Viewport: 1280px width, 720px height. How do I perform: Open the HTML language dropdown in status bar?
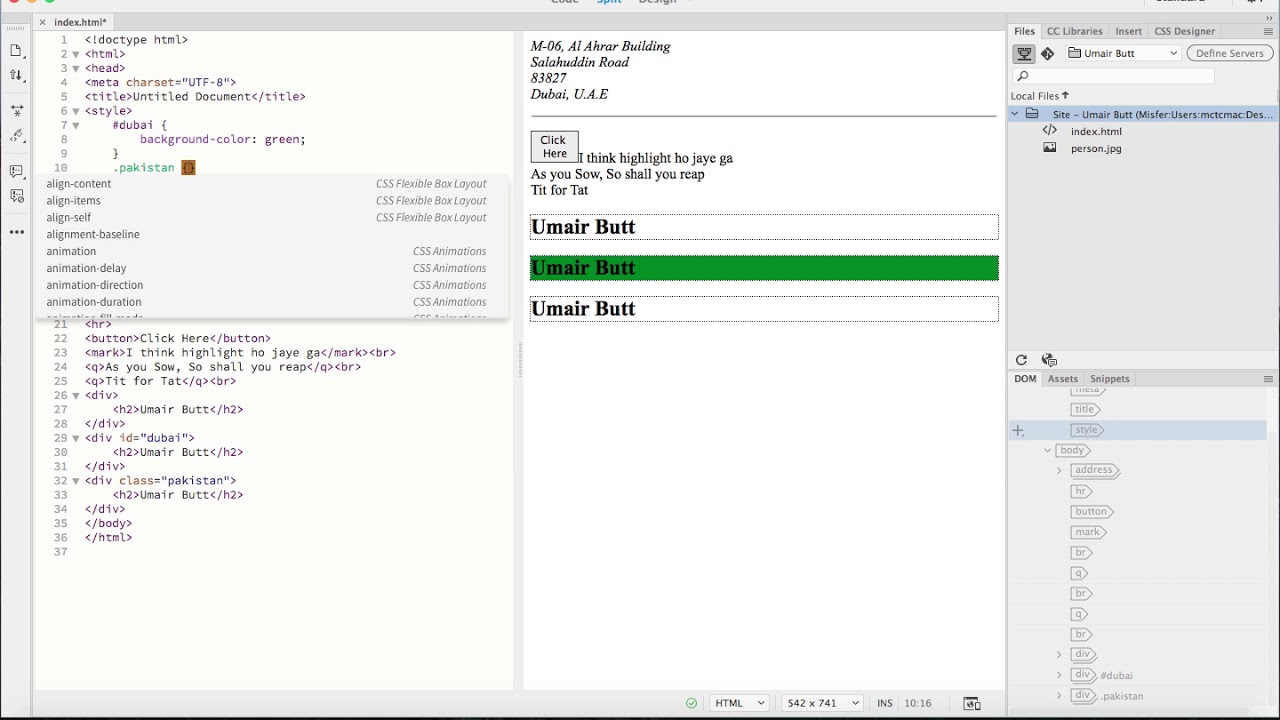tap(739, 703)
